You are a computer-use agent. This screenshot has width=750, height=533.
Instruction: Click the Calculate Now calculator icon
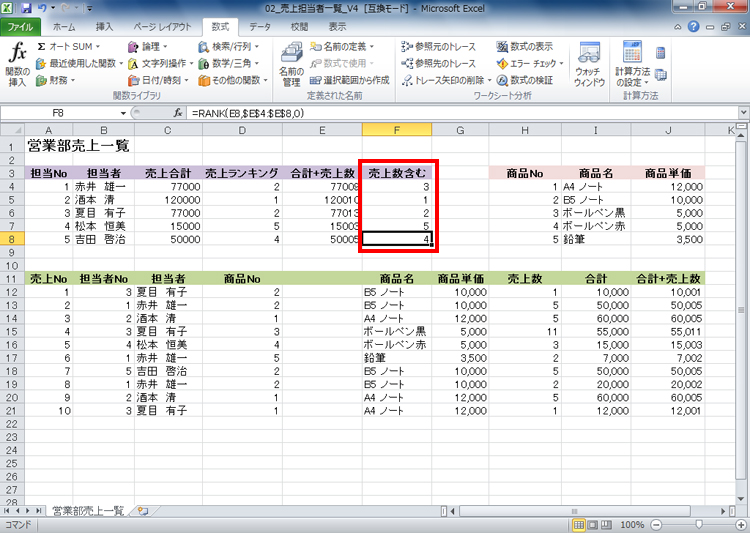pos(661,53)
